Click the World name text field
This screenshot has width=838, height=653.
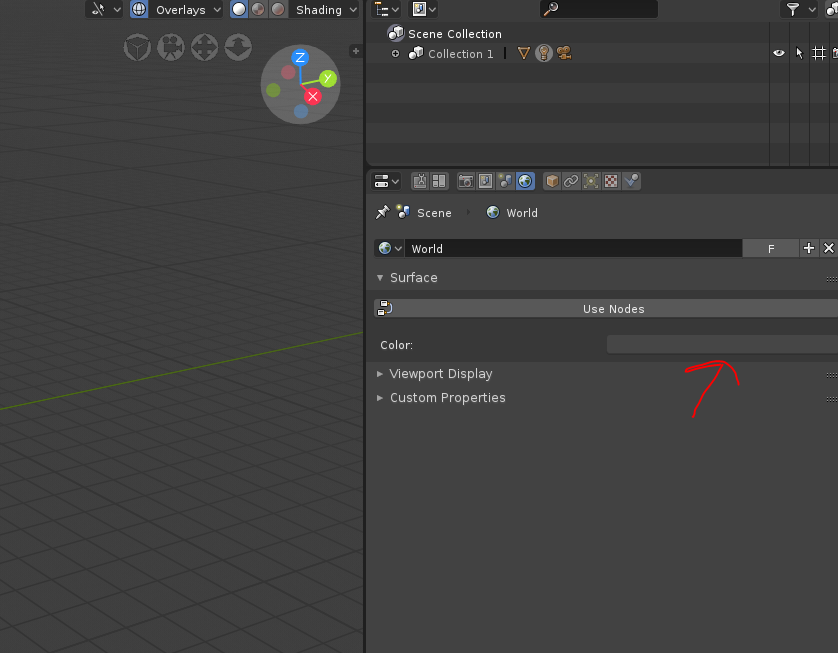[x=573, y=248]
